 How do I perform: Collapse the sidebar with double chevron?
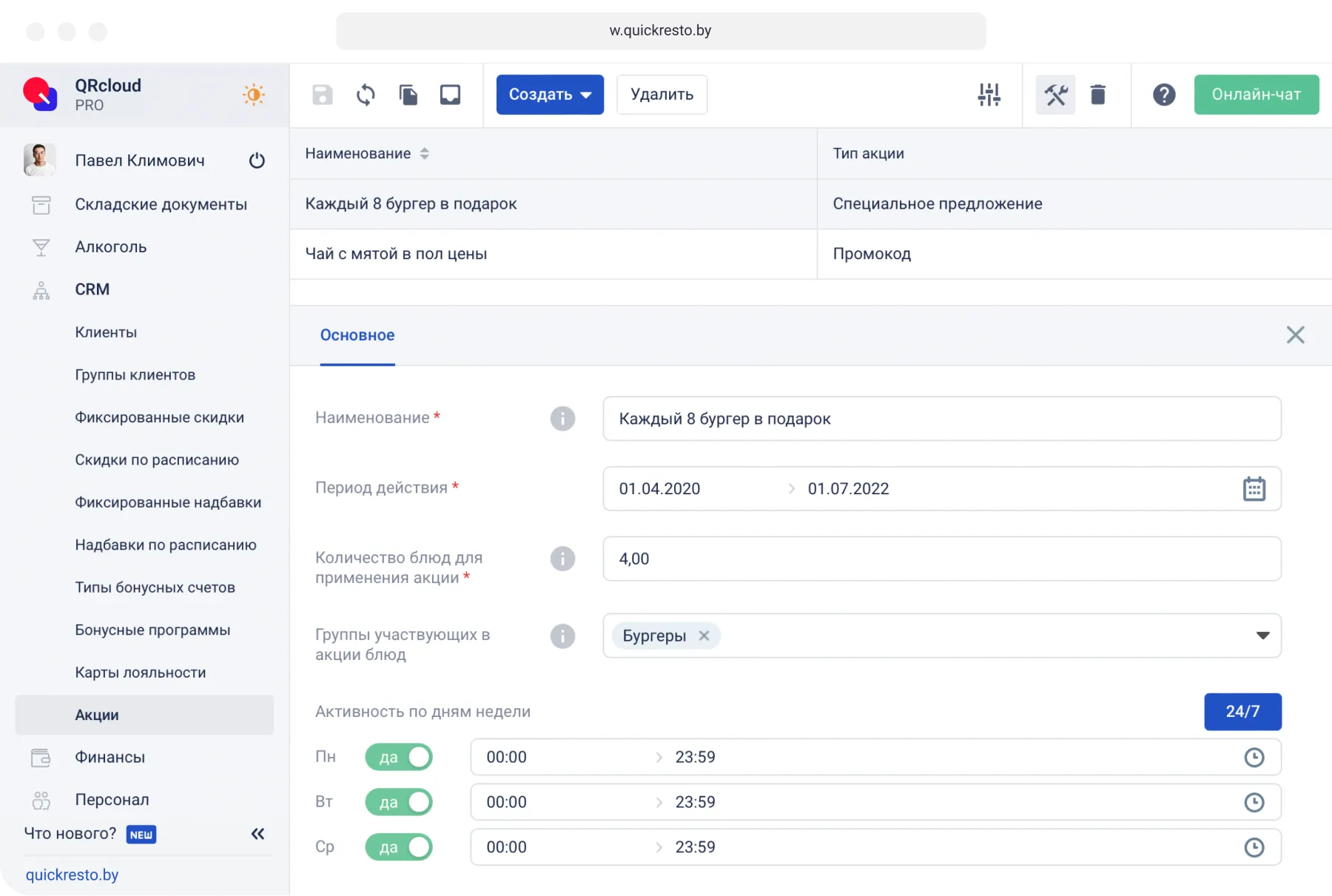258,834
